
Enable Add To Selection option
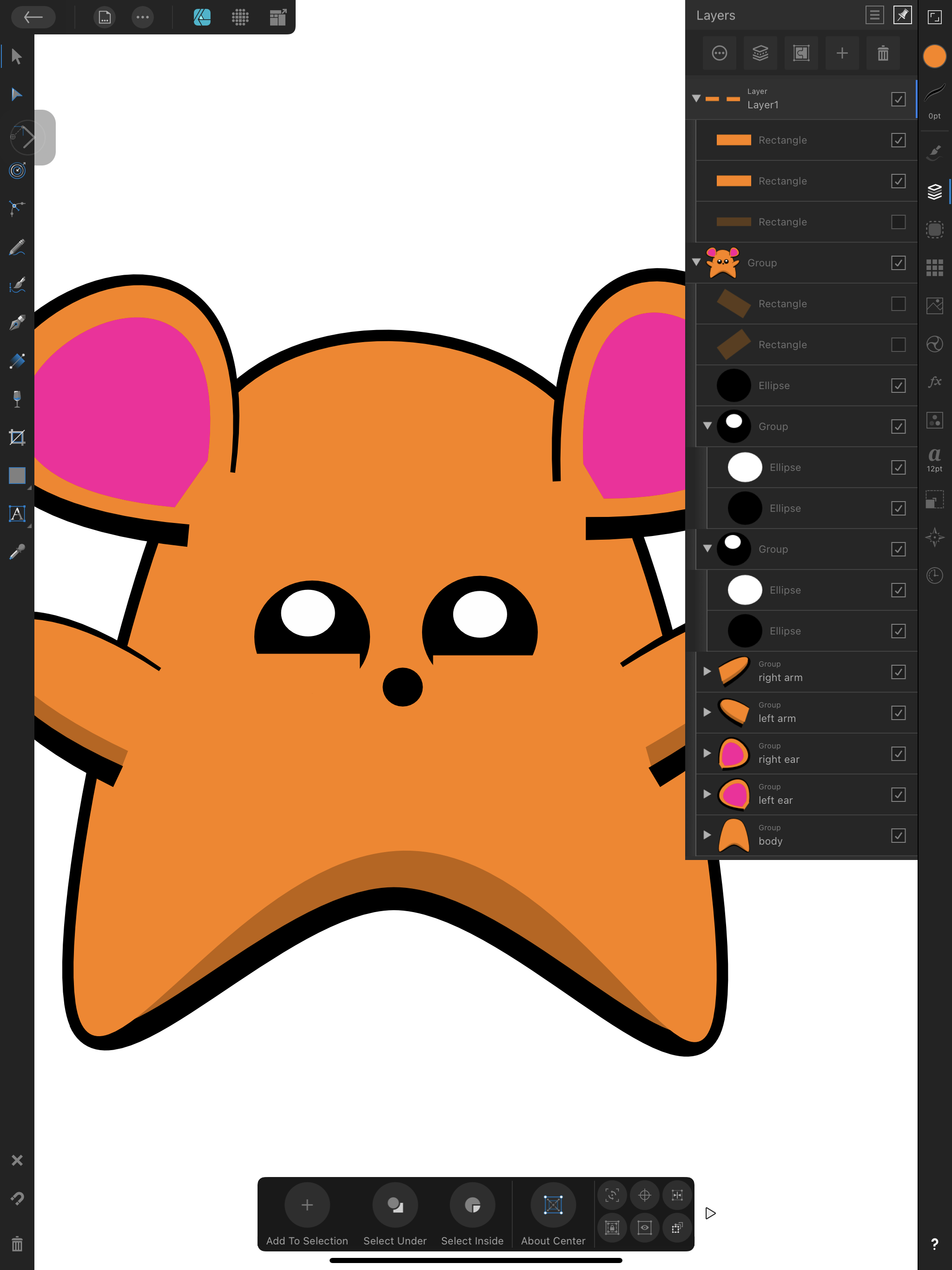point(307,1204)
